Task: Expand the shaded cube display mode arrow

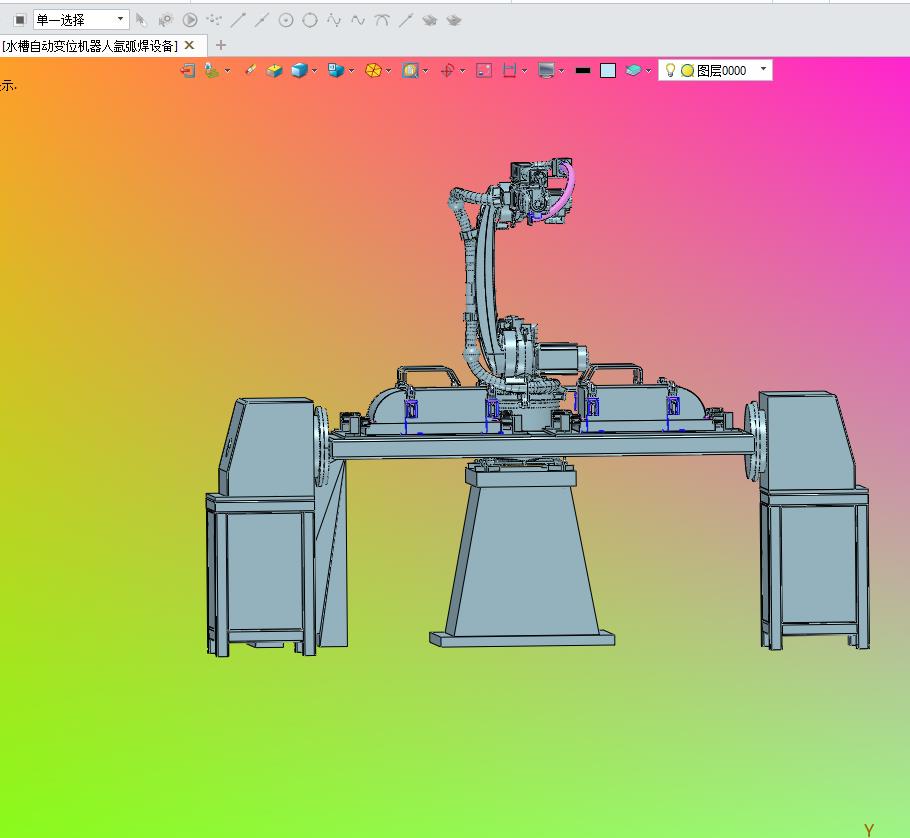Action: tap(314, 70)
